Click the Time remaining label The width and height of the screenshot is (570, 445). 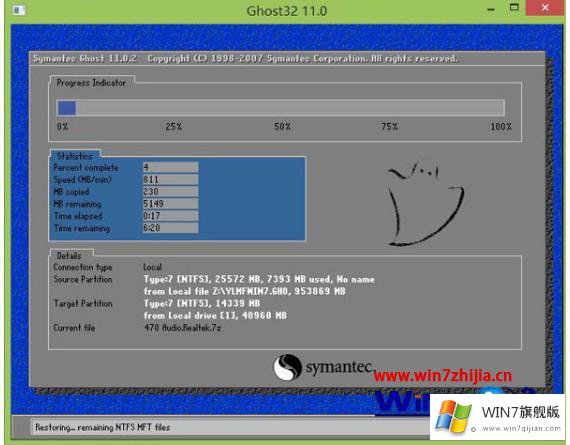[82, 228]
